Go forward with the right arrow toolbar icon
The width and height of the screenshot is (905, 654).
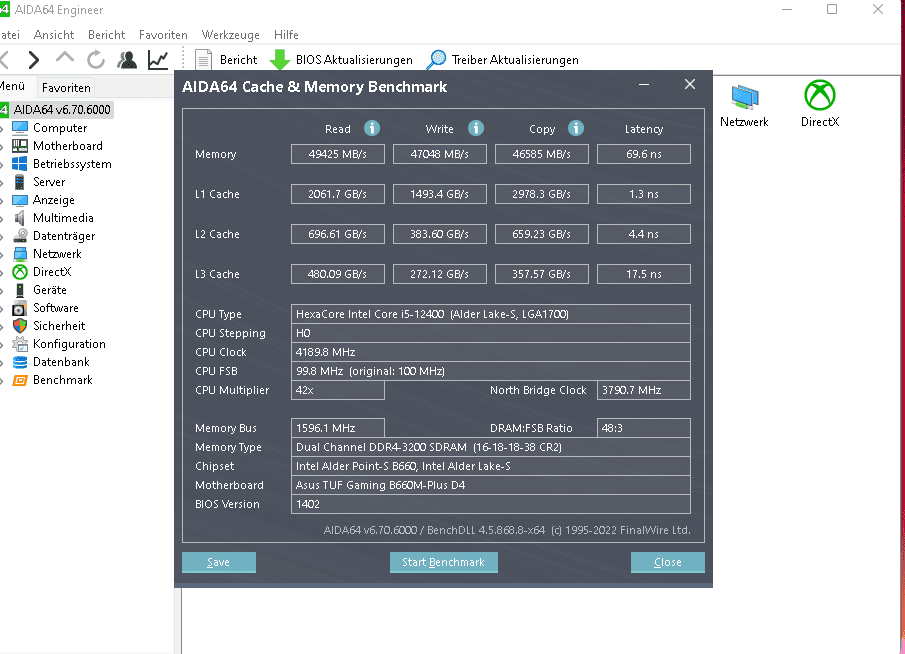tap(34, 59)
